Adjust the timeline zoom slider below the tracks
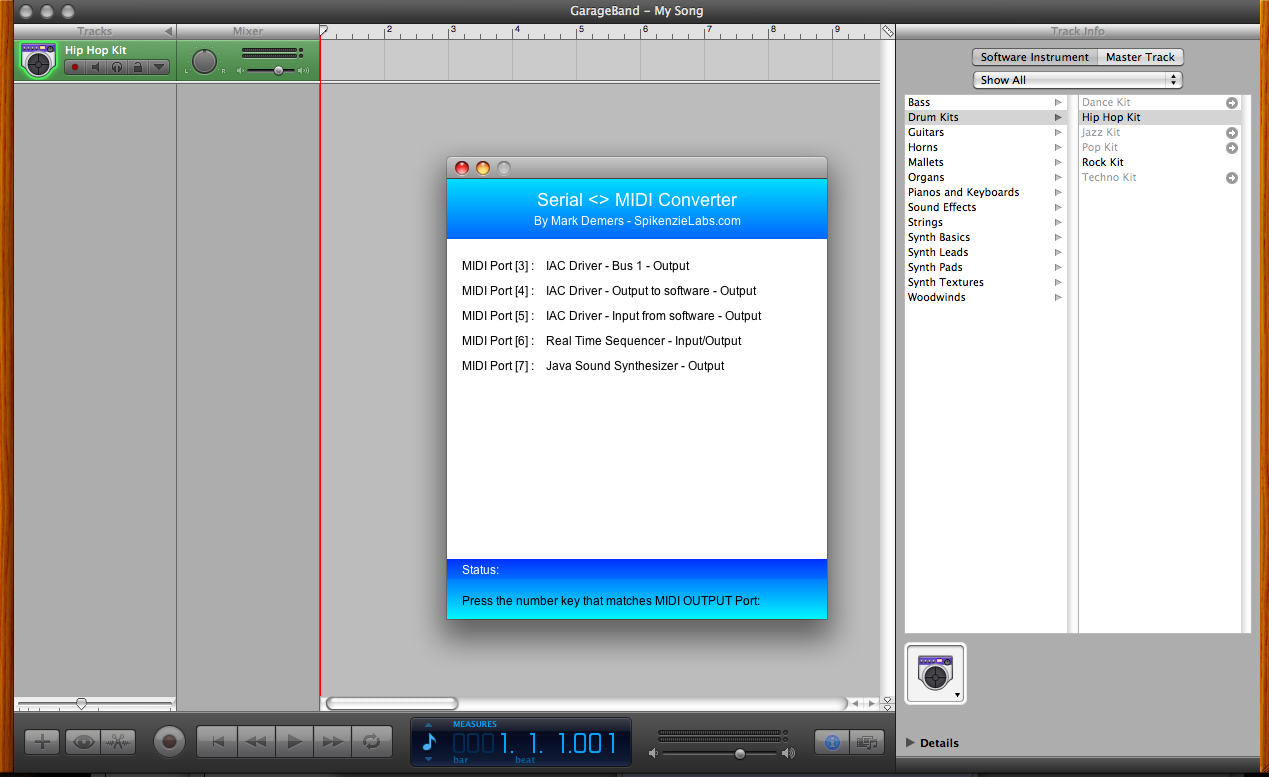Viewport: 1269px width, 777px height. [x=81, y=704]
